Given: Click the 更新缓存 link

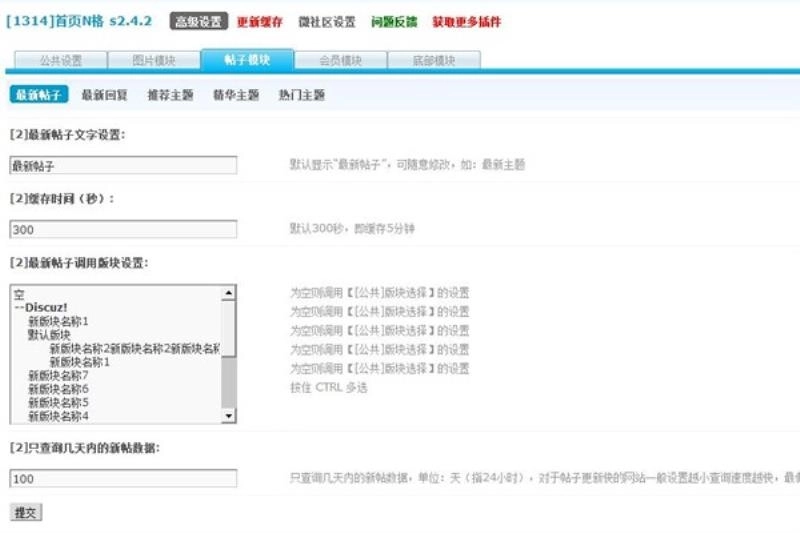Looking at the screenshot, I should click(260, 22).
